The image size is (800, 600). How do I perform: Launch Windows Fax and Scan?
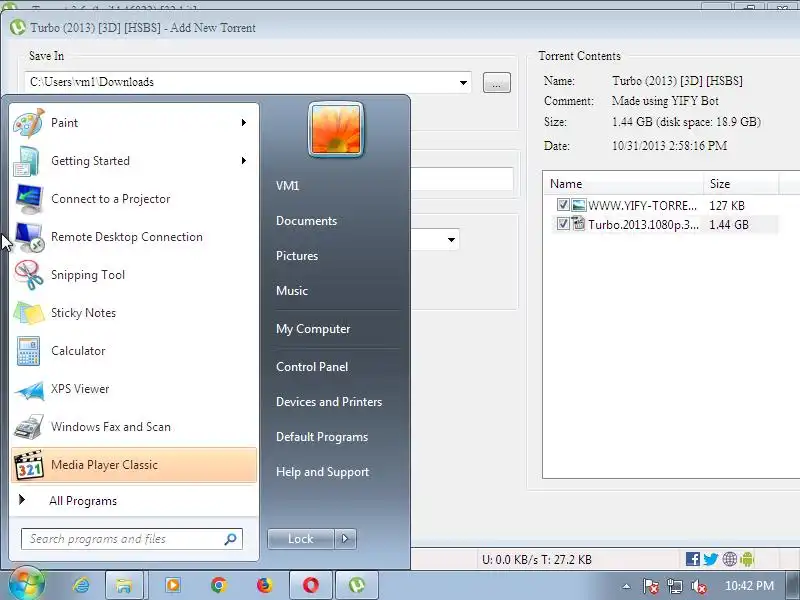coord(134,427)
